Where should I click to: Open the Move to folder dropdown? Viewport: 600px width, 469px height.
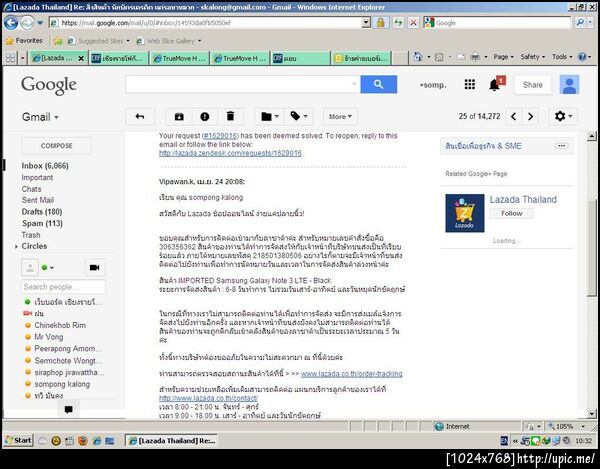(x=270, y=117)
